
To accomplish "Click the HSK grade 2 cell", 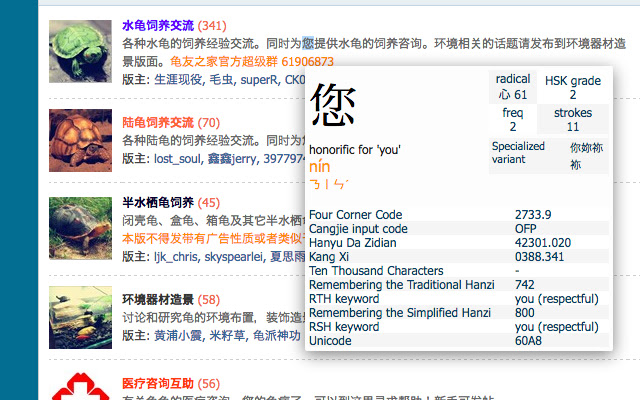I will 573,87.
